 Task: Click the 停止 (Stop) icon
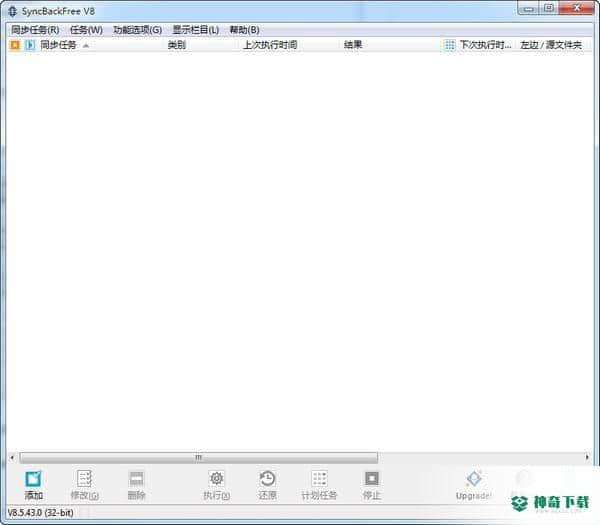coord(372,478)
